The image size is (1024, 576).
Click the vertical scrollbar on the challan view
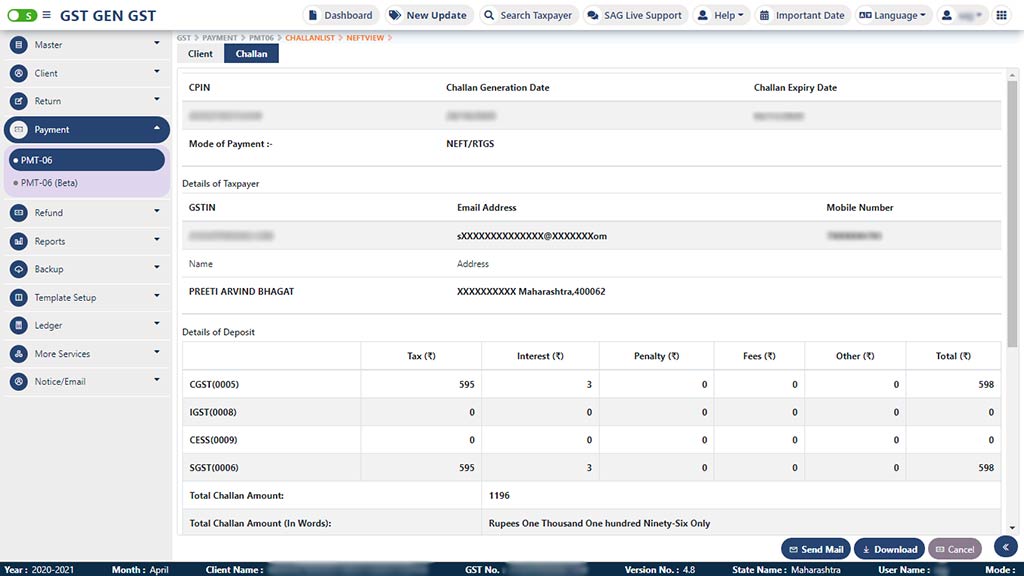1011,200
